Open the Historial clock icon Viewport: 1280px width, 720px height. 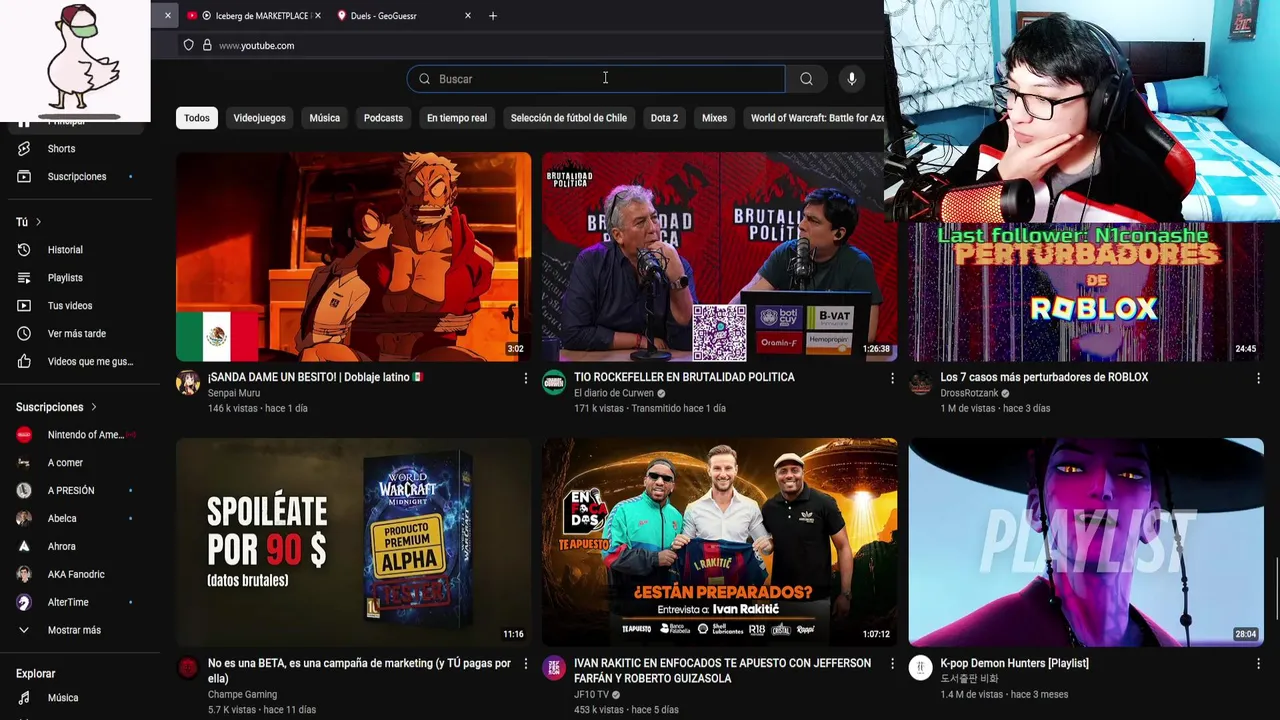pos(25,250)
